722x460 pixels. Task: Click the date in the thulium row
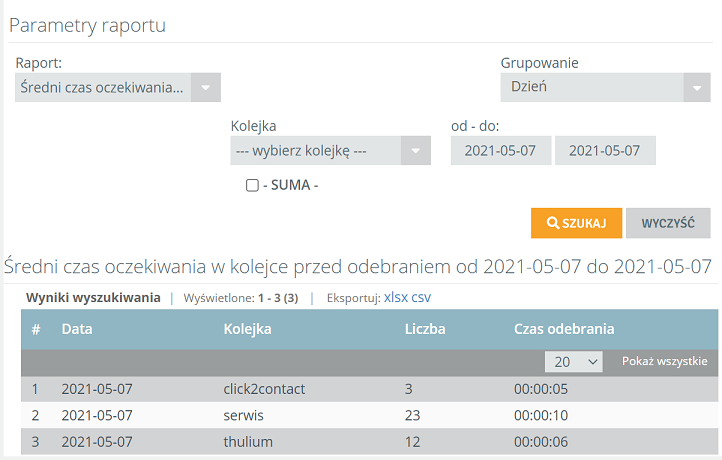(x=97, y=442)
